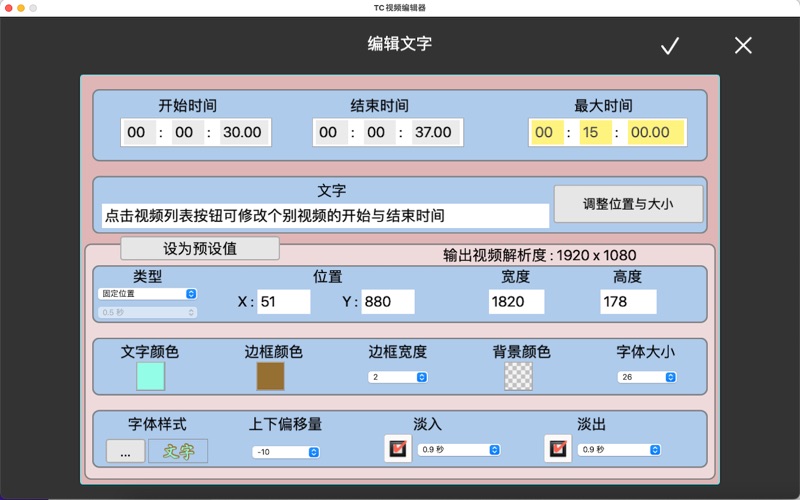800x500 pixels.
Task: Click the X position field showing 51
Action: pyautogui.click(x=284, y=302)
